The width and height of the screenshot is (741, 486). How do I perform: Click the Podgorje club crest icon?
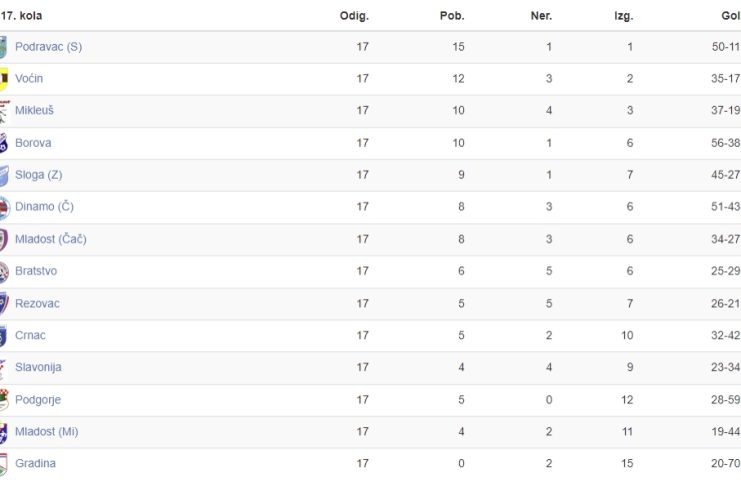(4, 400)
